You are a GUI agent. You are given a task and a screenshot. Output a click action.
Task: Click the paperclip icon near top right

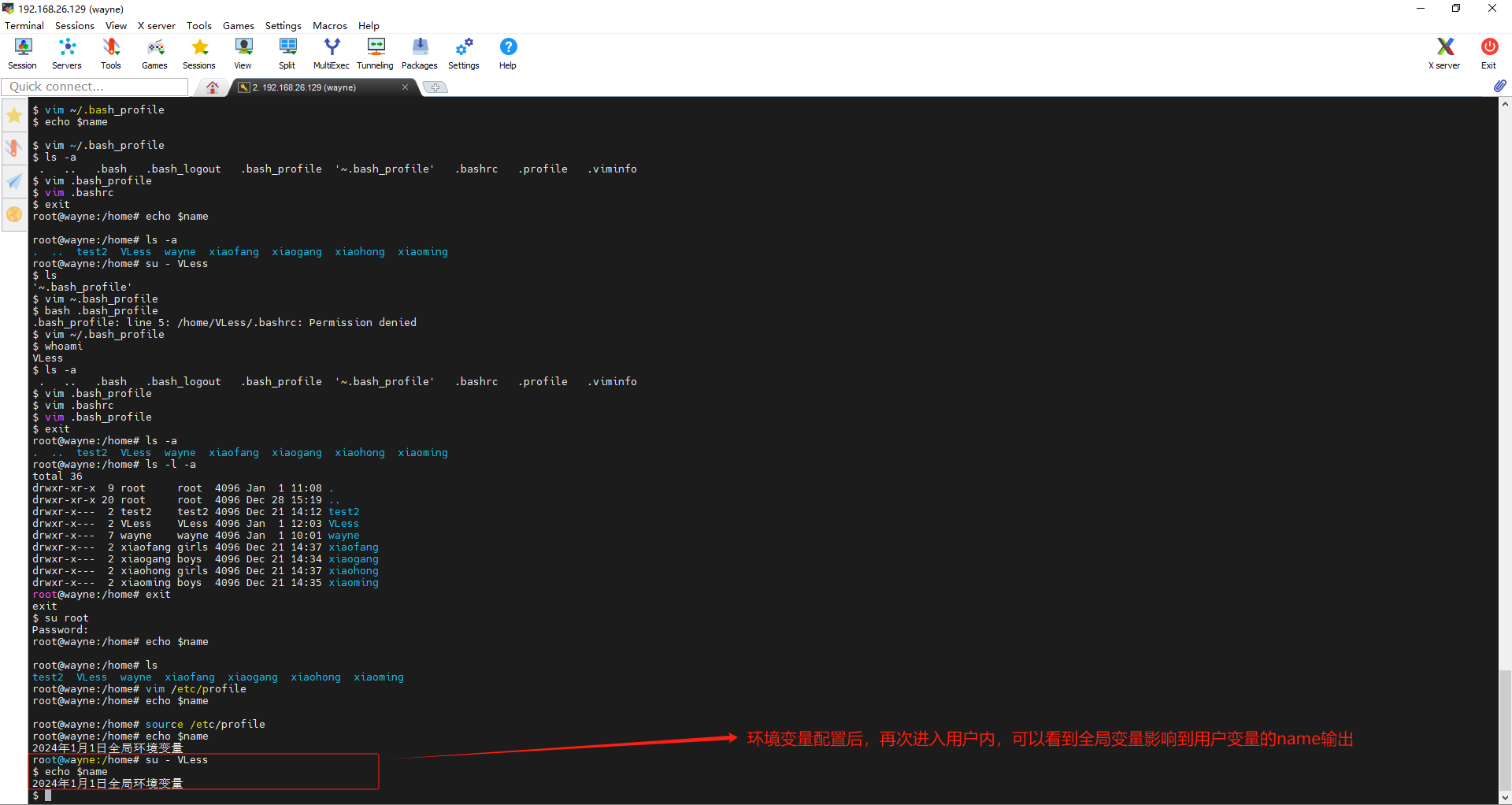point(1499,86)
